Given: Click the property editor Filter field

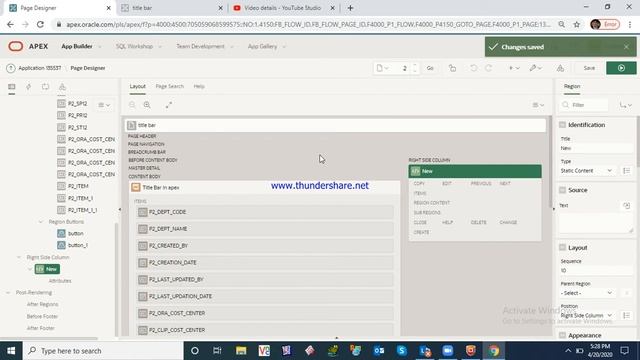Looking at the screenshot, I should (584, 105).
